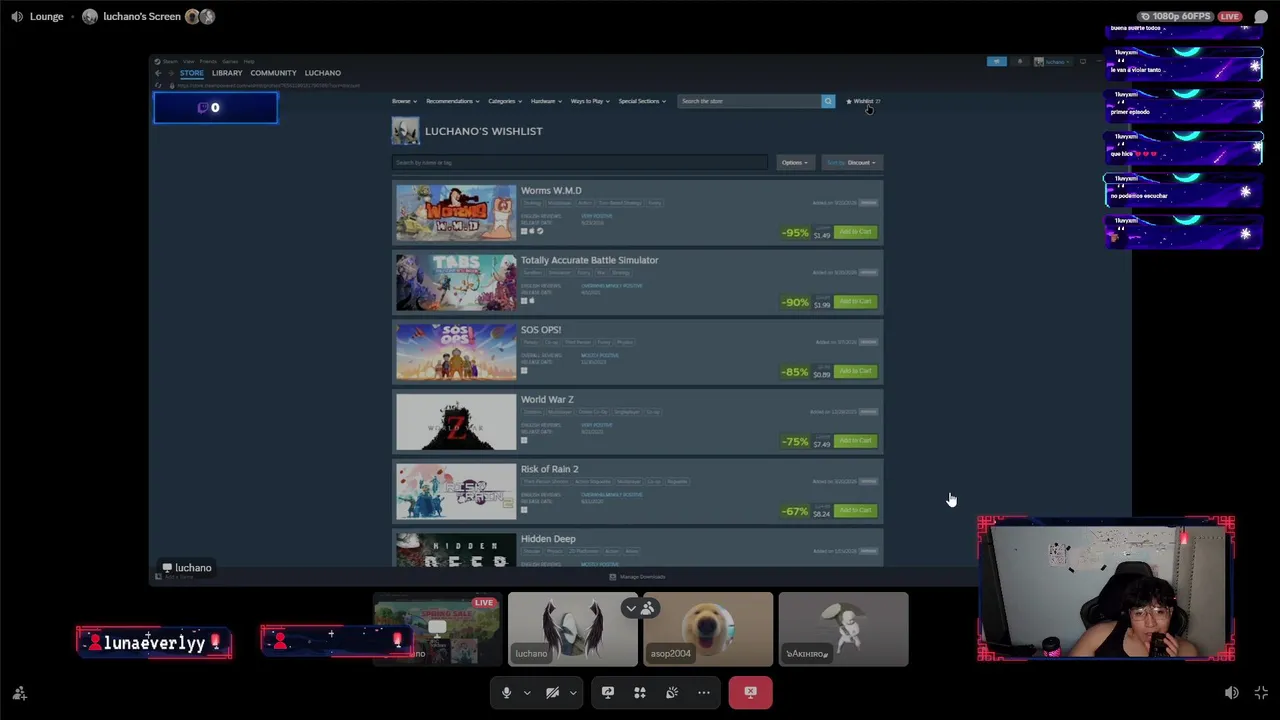Screen dimensions: 1280x720
Task: Open Manage Downloads in Steam footer
Action: pos(637,577)
